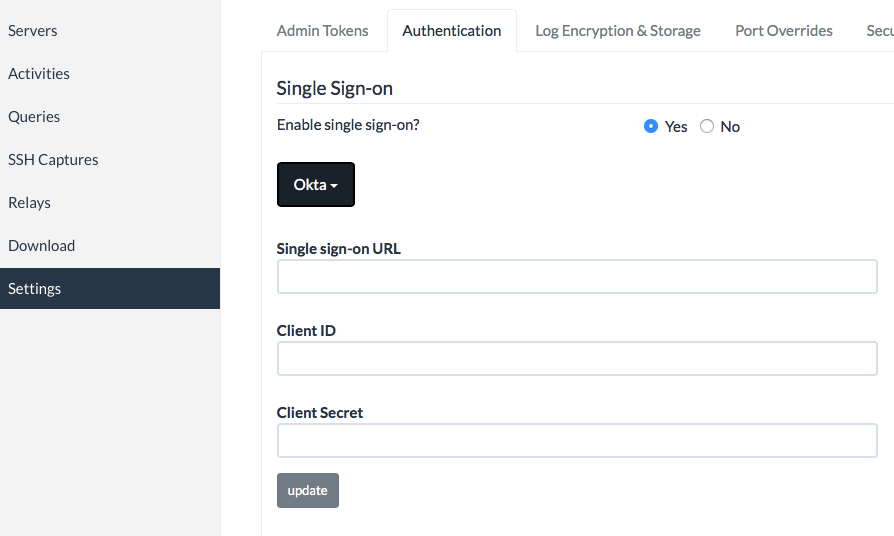The image size is (894, 536).
Task: Open the Queries sidebar item
Action: [34, 117]
